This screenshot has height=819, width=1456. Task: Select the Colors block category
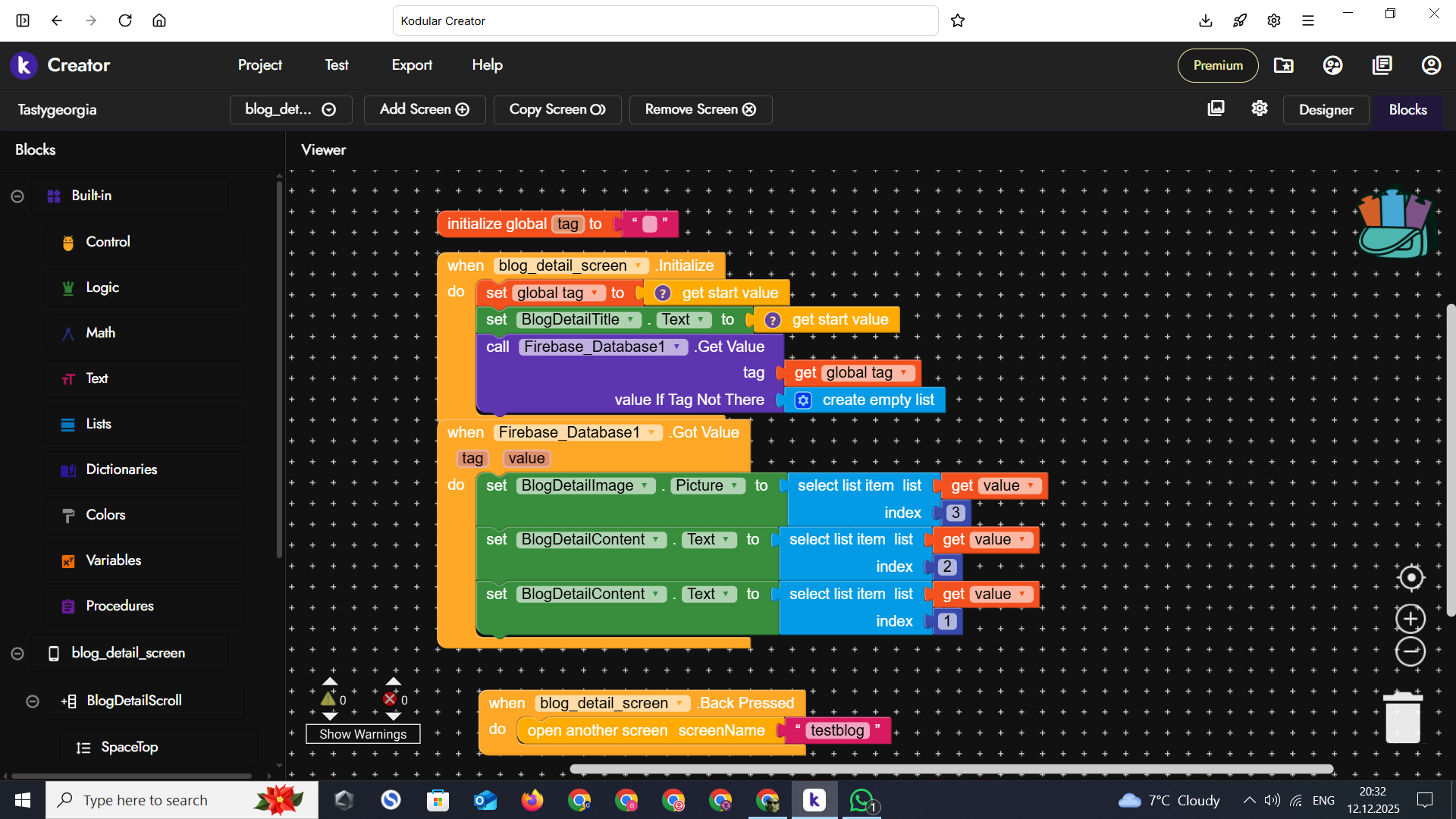[105, 515]
